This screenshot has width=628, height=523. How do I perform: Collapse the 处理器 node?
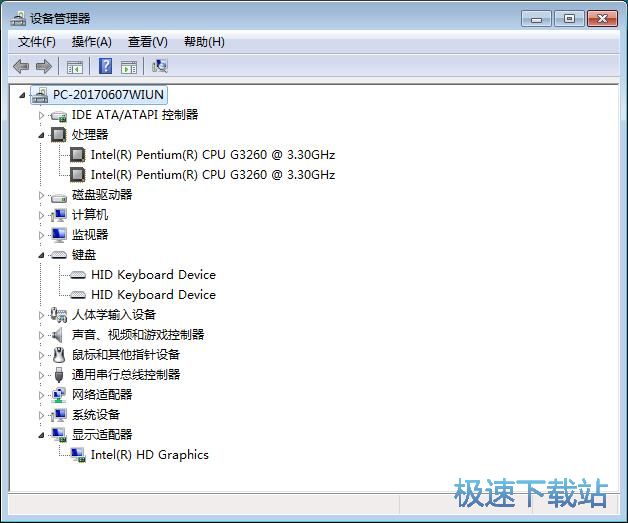click(x=41, y=135)
